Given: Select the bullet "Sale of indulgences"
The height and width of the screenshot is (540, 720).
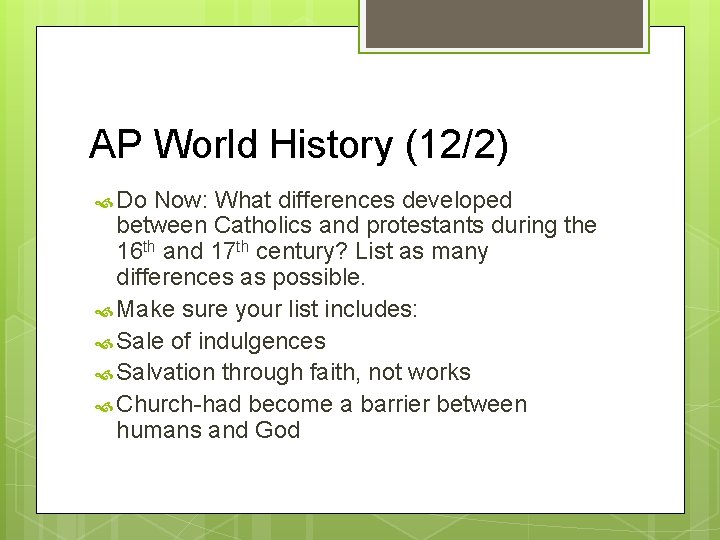Looking at the screenshot, I should [221, 342].
